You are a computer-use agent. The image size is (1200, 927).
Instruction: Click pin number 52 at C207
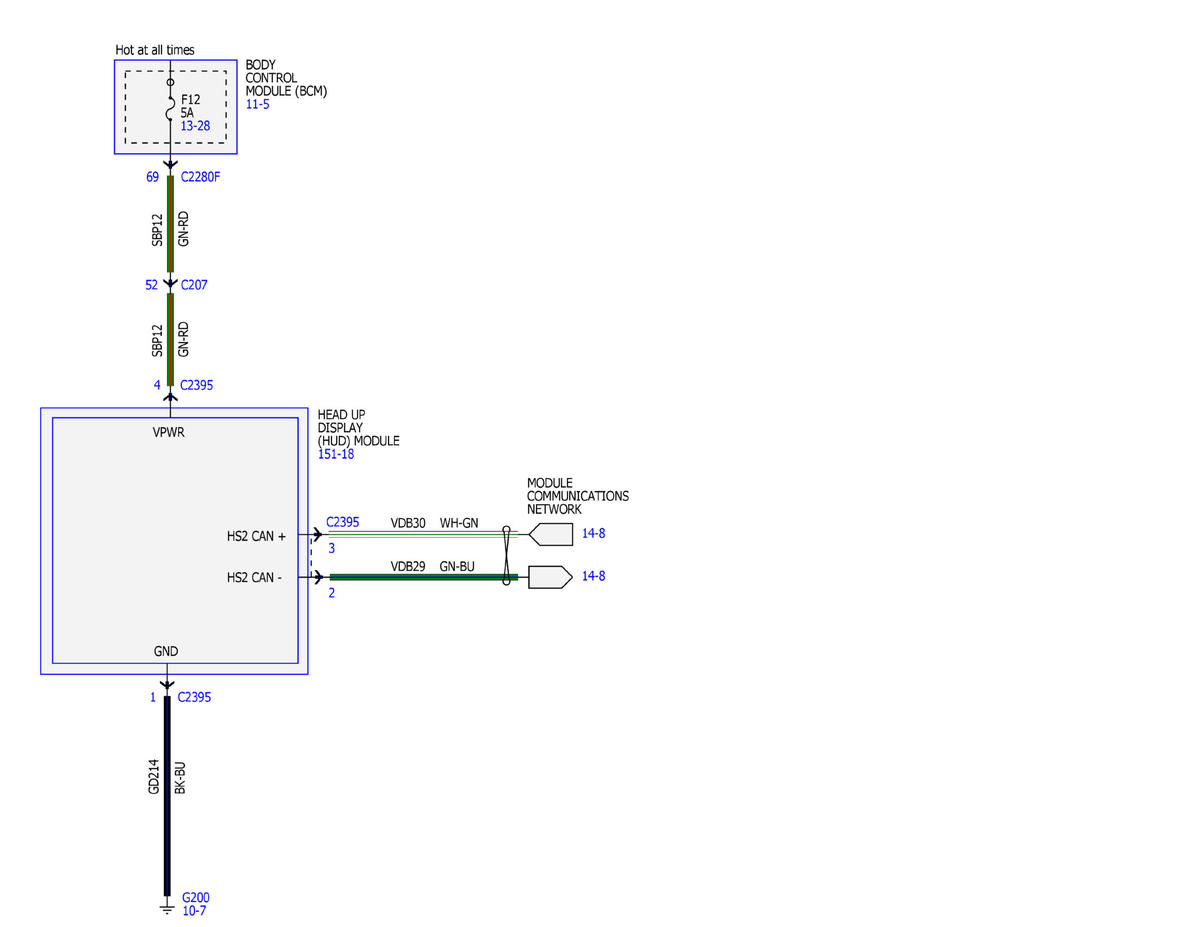coord(152,285)
